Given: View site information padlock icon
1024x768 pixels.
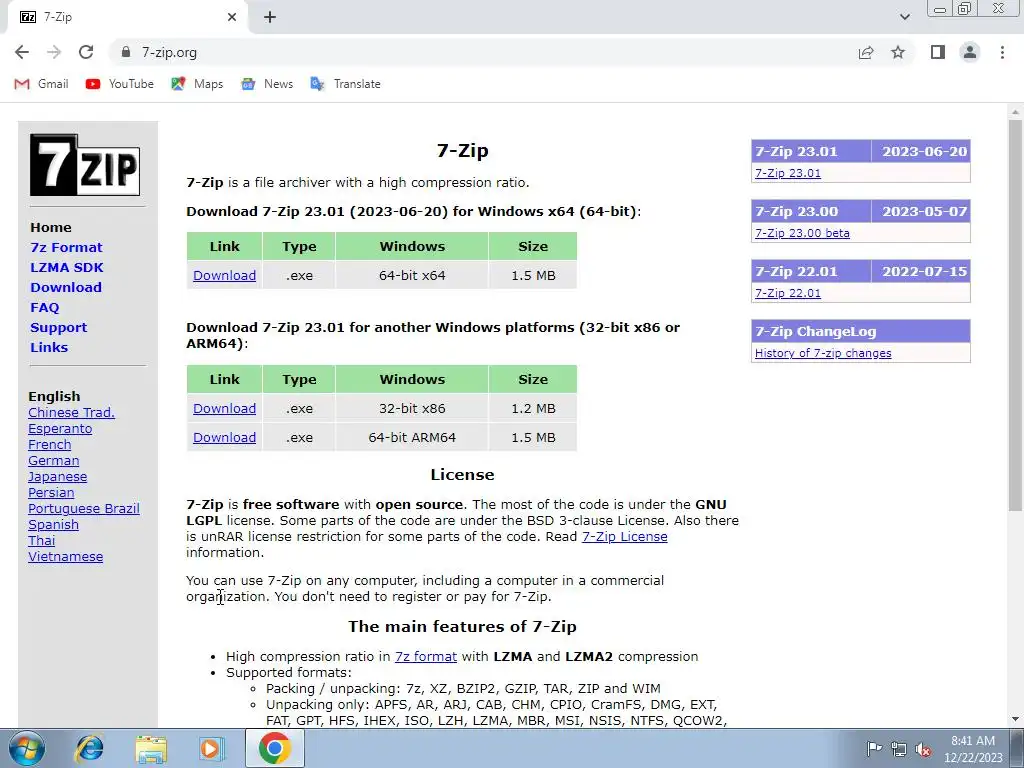Looking at the screenshot, I should click(125, 52).
